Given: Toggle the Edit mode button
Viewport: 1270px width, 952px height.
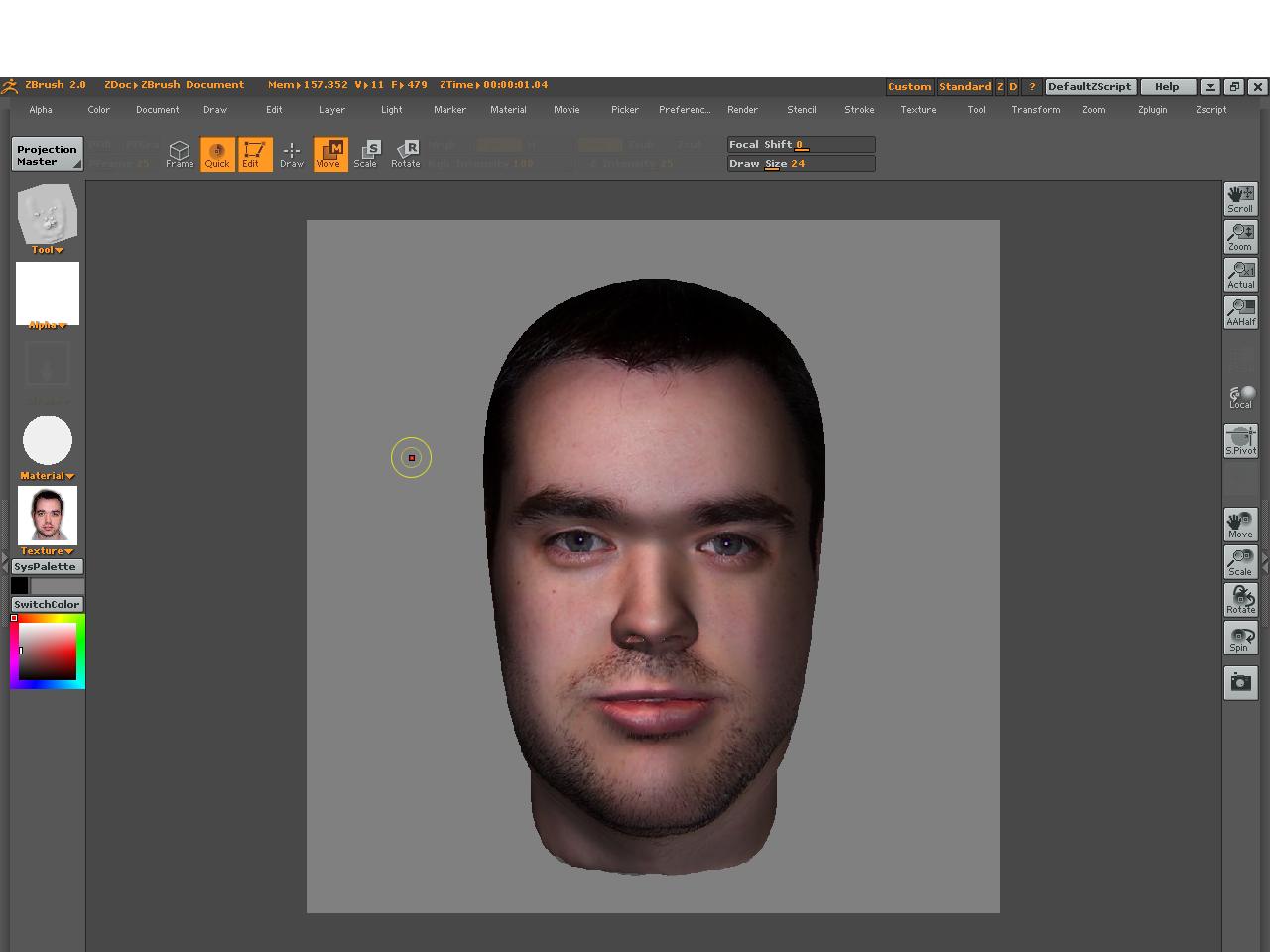Looking at the screenshot, I should 254,154.
